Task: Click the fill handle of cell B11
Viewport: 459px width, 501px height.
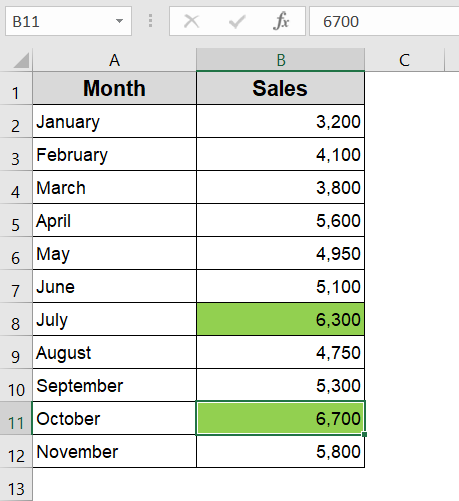Action: click(364, 434)
